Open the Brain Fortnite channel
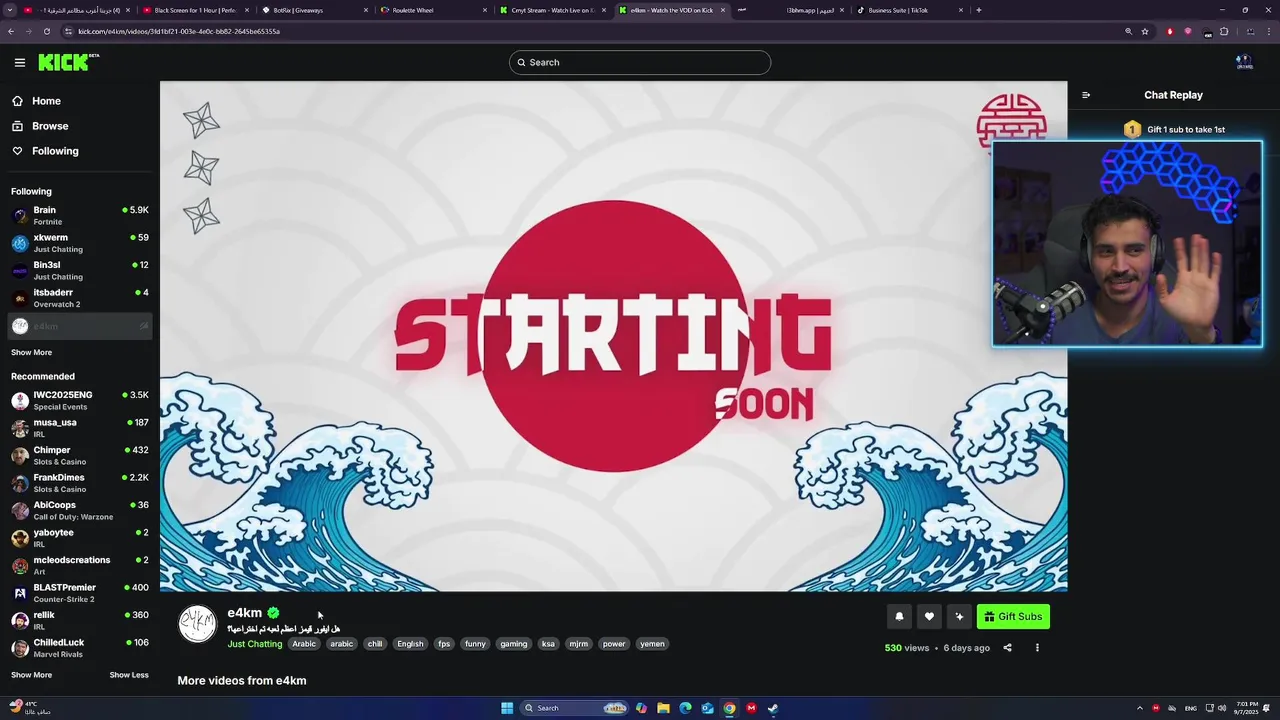 (80, 215)
